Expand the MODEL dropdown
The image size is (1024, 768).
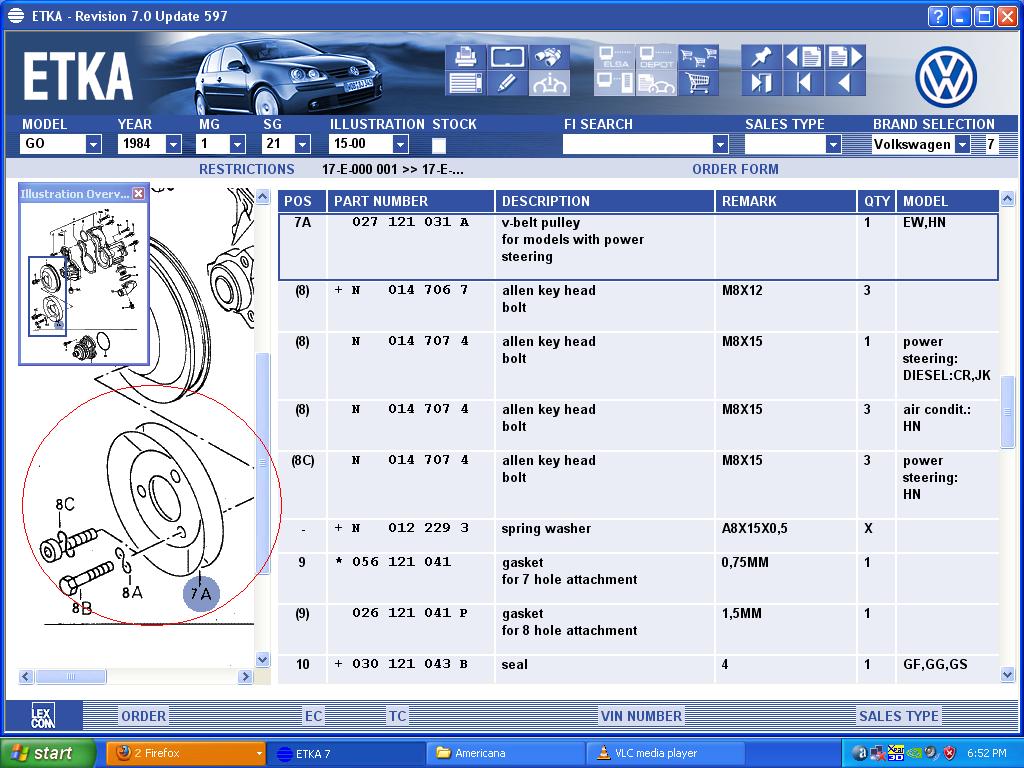click(x=93, y=145)
